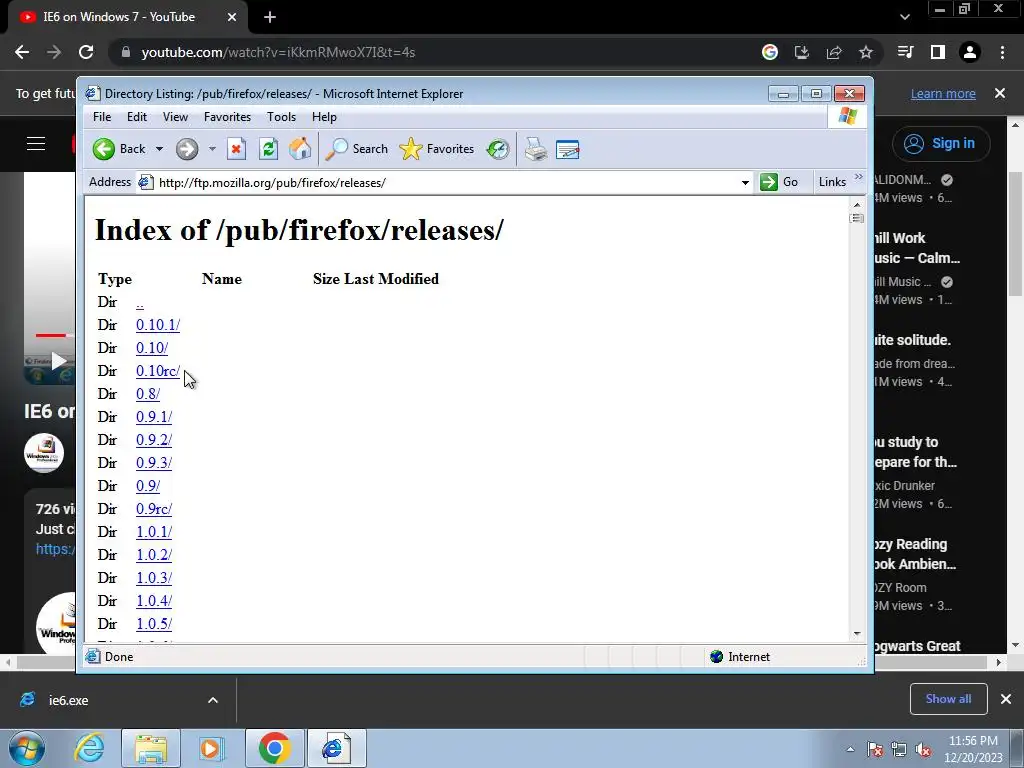The image size is (1024, 768).
Task: Open the parent directory .. link
Action: pos(140,302)
